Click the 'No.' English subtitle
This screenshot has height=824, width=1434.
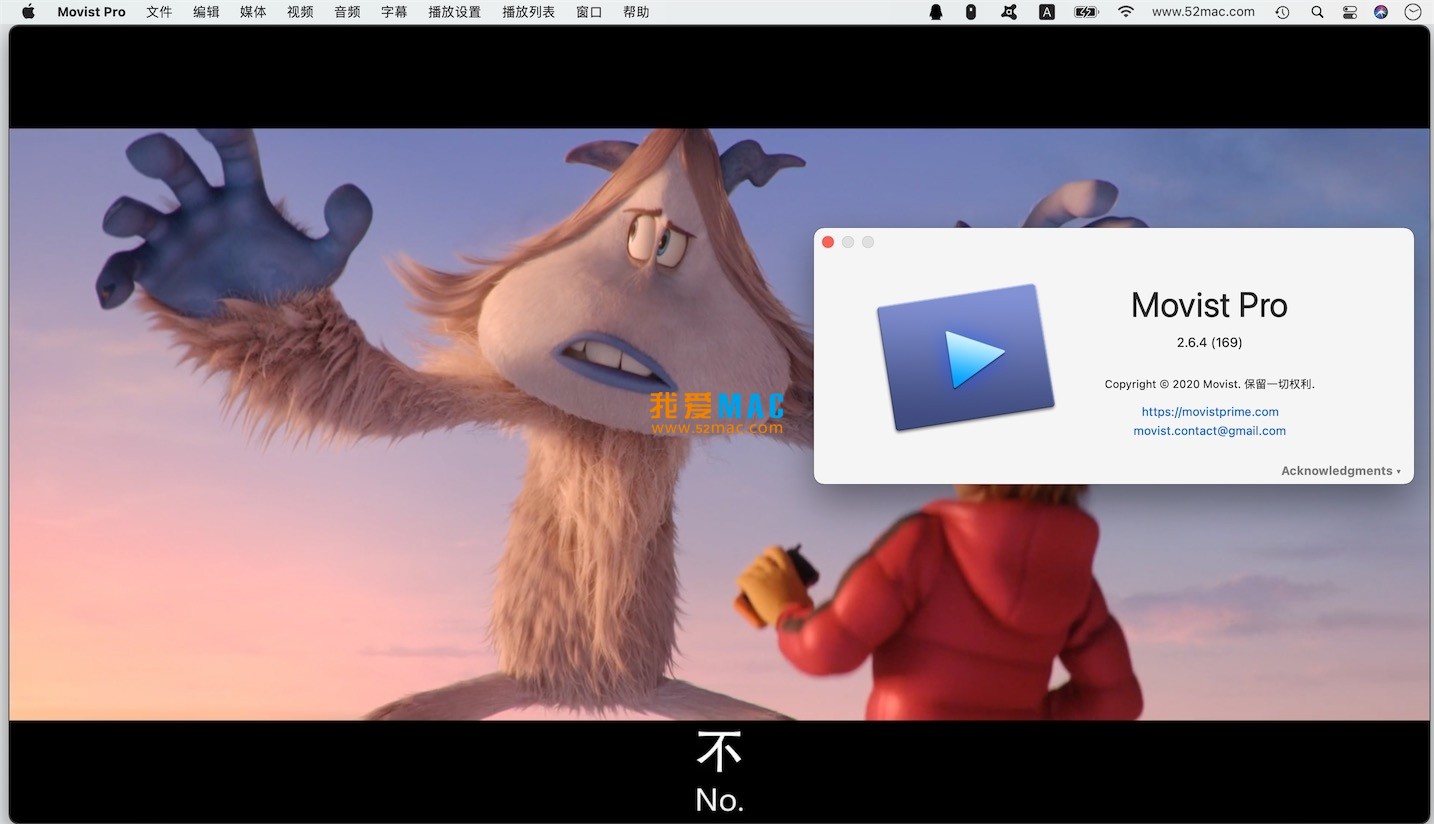pyautogui.click(x=720, y=800)
